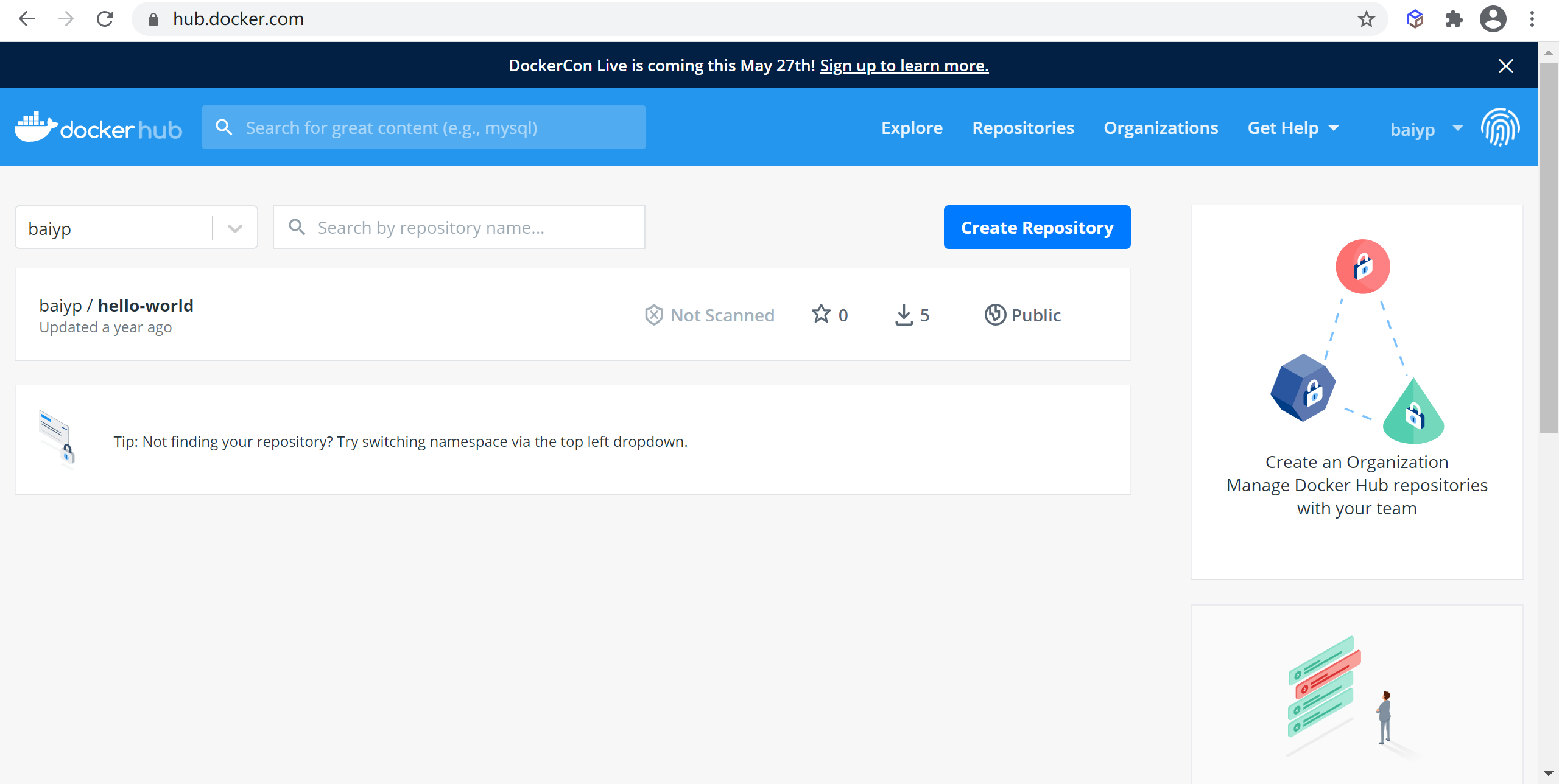Click the padlock site info icon
The height and width of the screenshot is (784, 1559).
153,19
